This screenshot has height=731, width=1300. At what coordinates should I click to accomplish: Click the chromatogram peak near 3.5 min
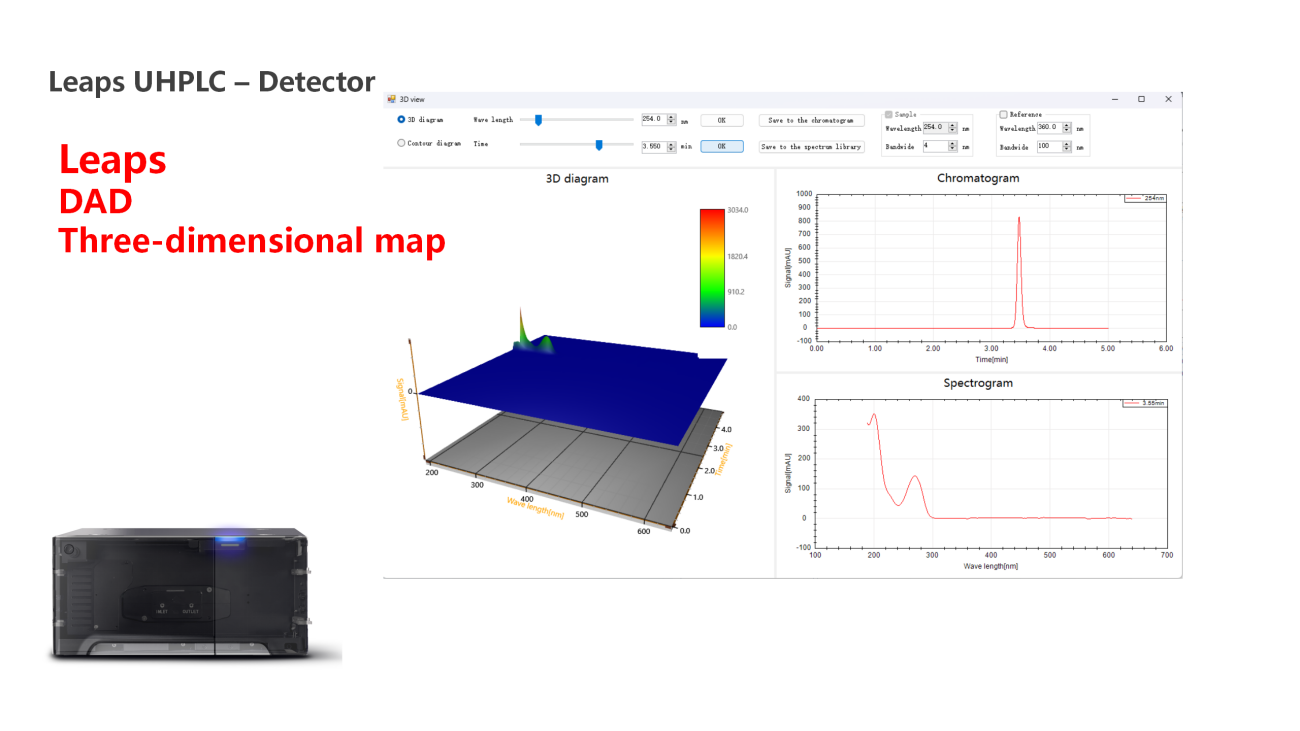[1019, 270]
